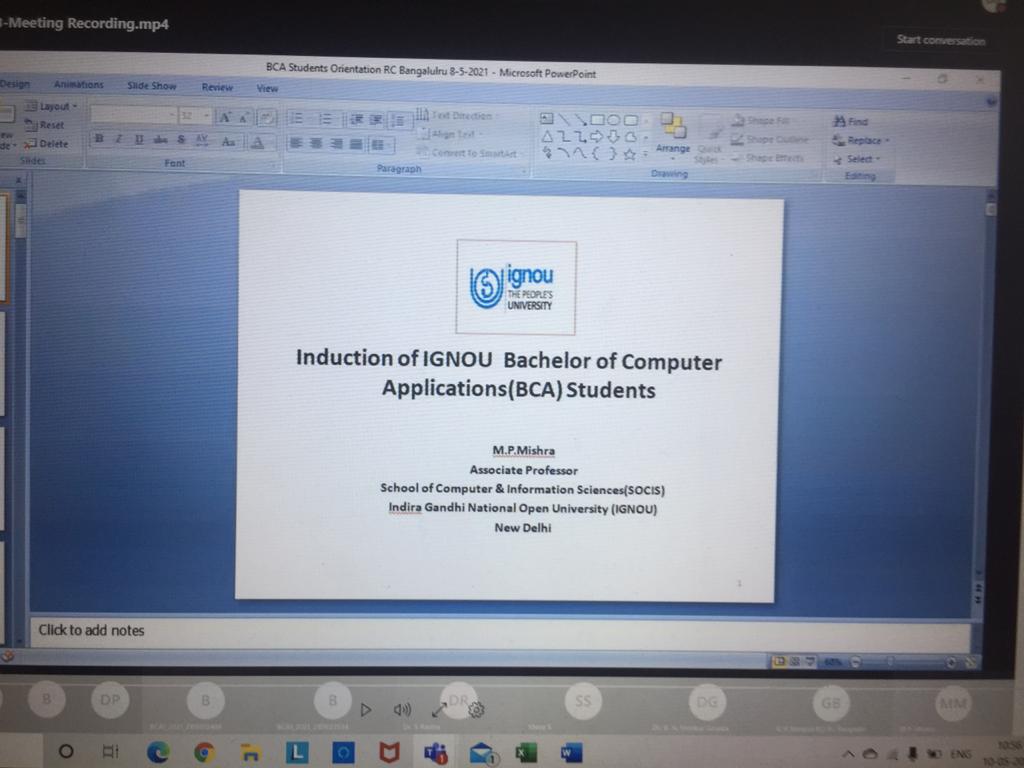Click the Increase List Level icon
Viewport: 1024px width, 768px height.
click(x=377, y=120)
